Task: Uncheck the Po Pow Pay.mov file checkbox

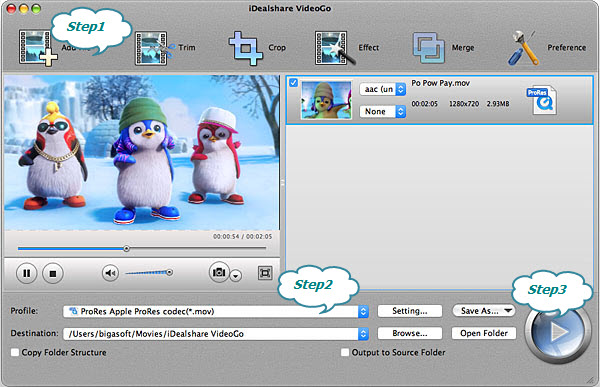Action: [x=293, y=83]
